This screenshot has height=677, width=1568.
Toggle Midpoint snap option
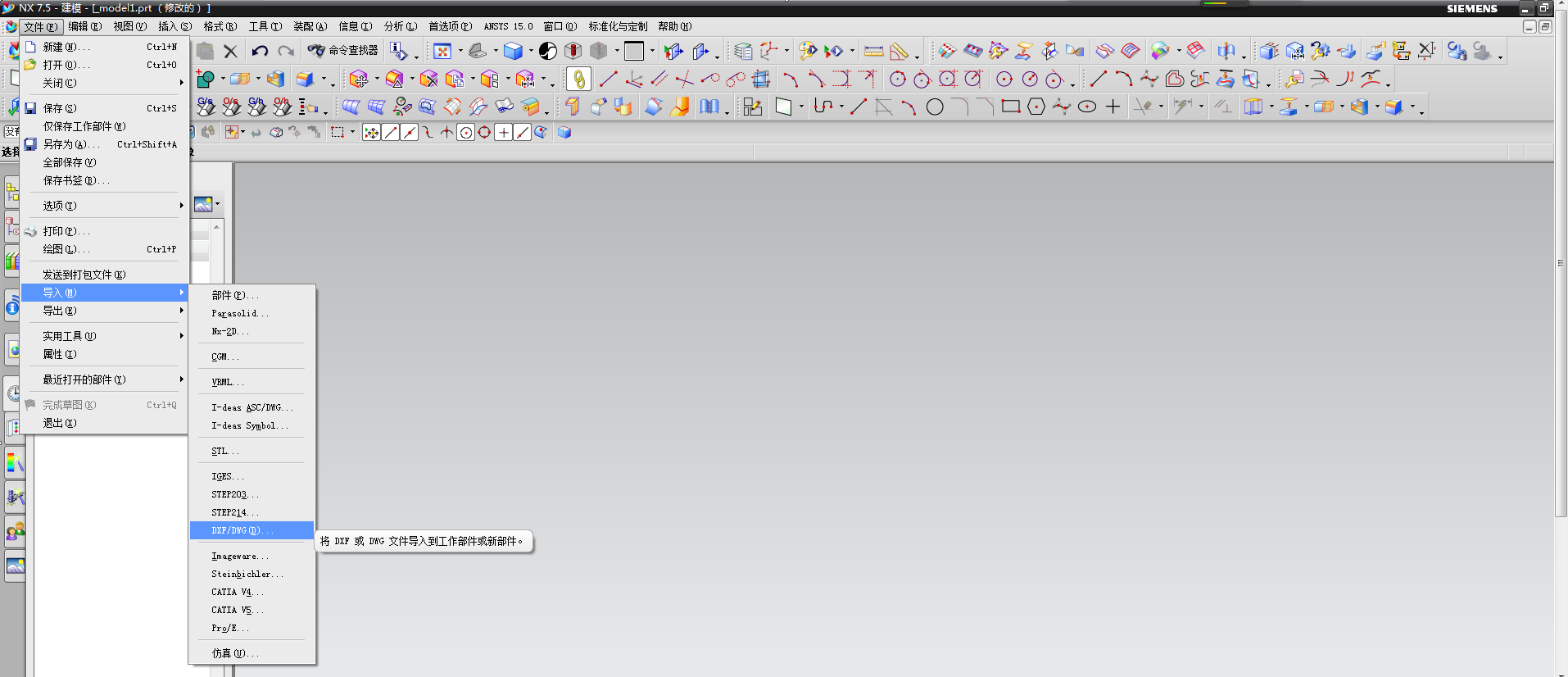tap(410, 132)
